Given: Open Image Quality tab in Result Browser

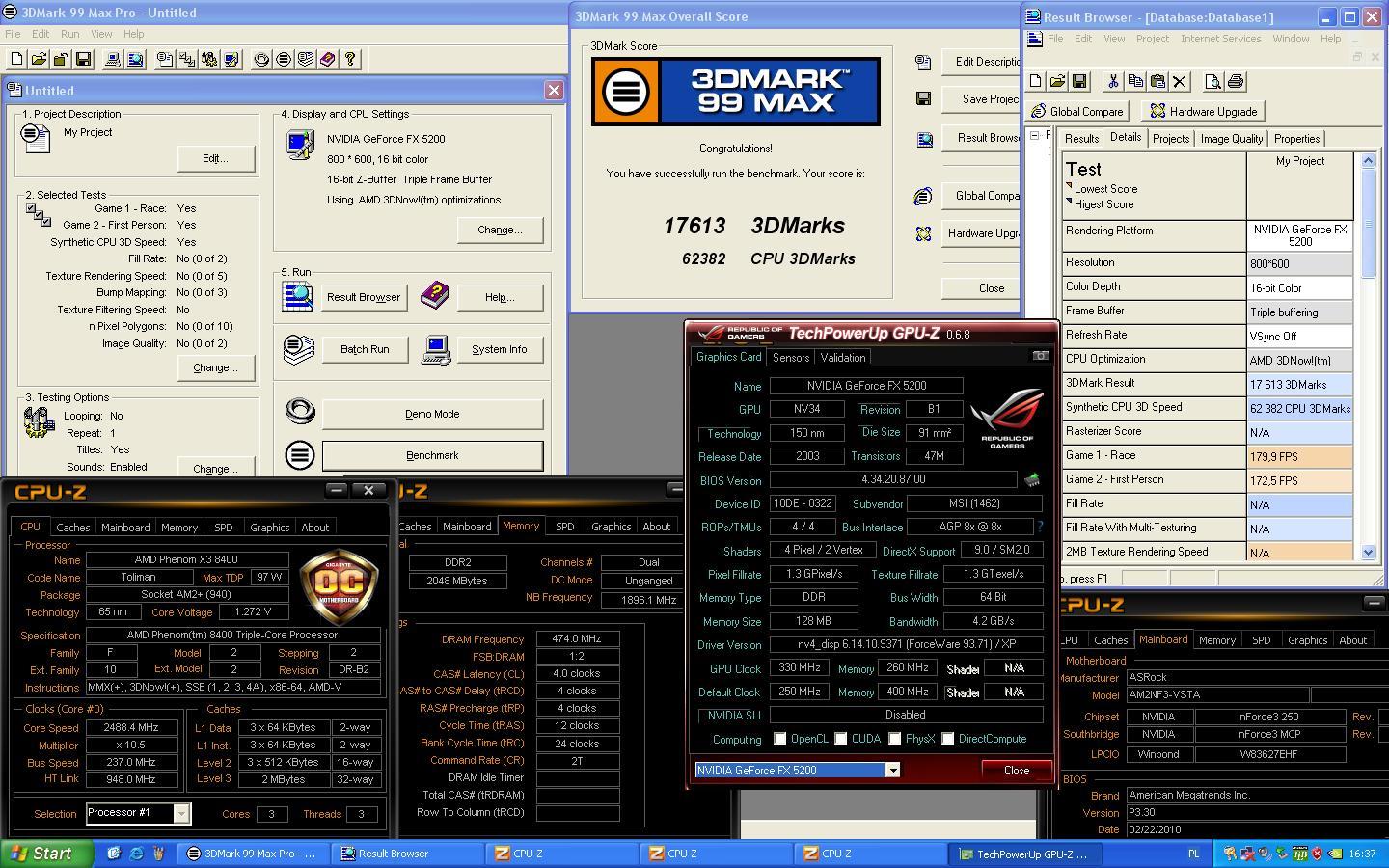Looking at the screenshot, I should coord(1232,139).
